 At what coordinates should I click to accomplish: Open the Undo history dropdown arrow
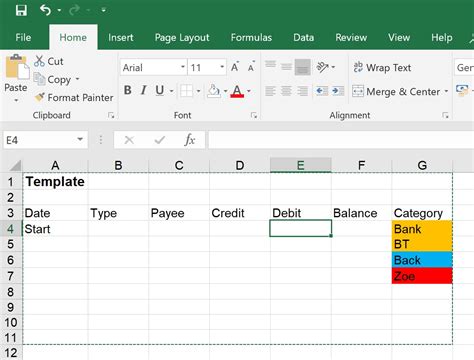point(59,10)
